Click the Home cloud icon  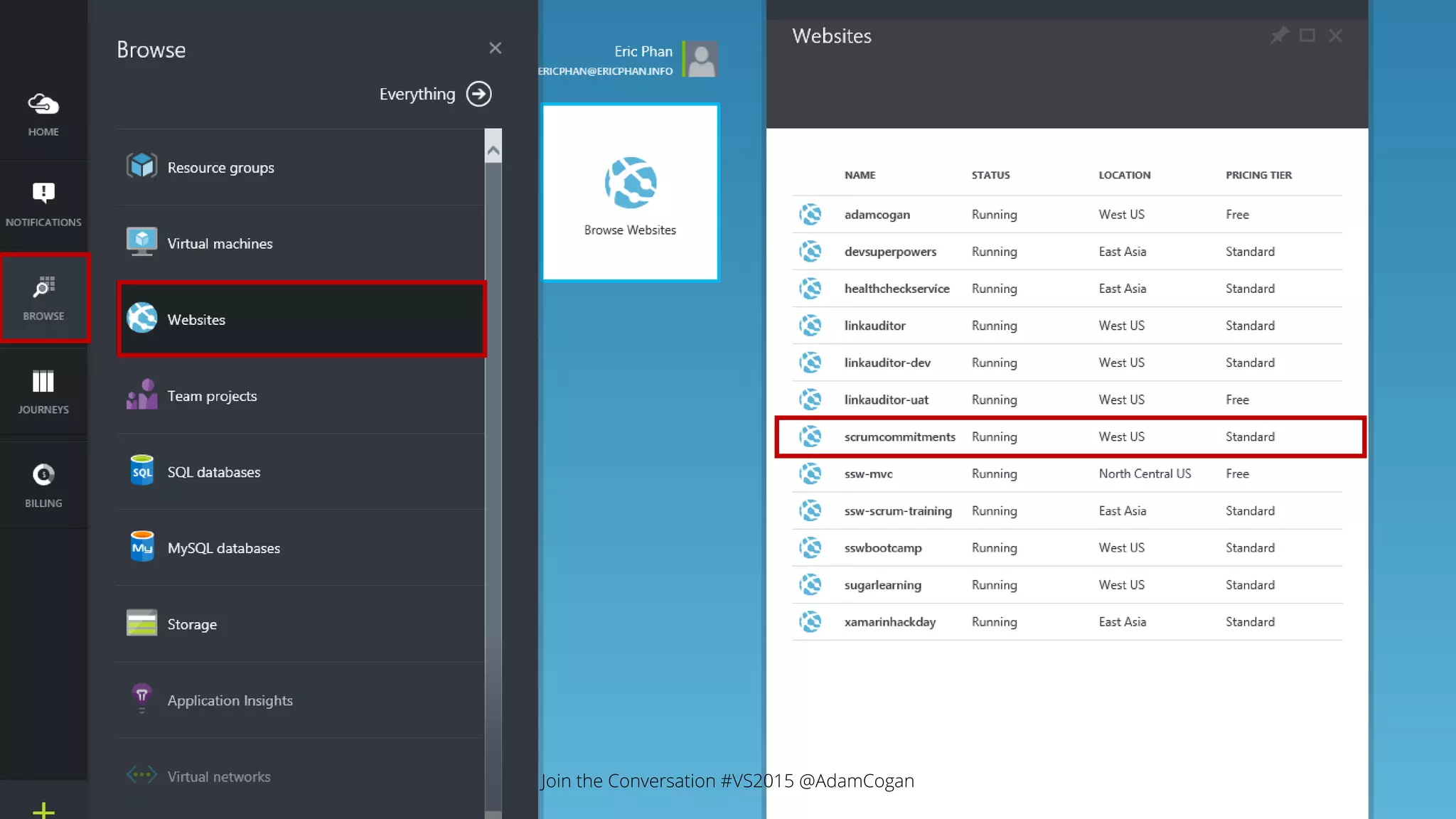[43, 105]
